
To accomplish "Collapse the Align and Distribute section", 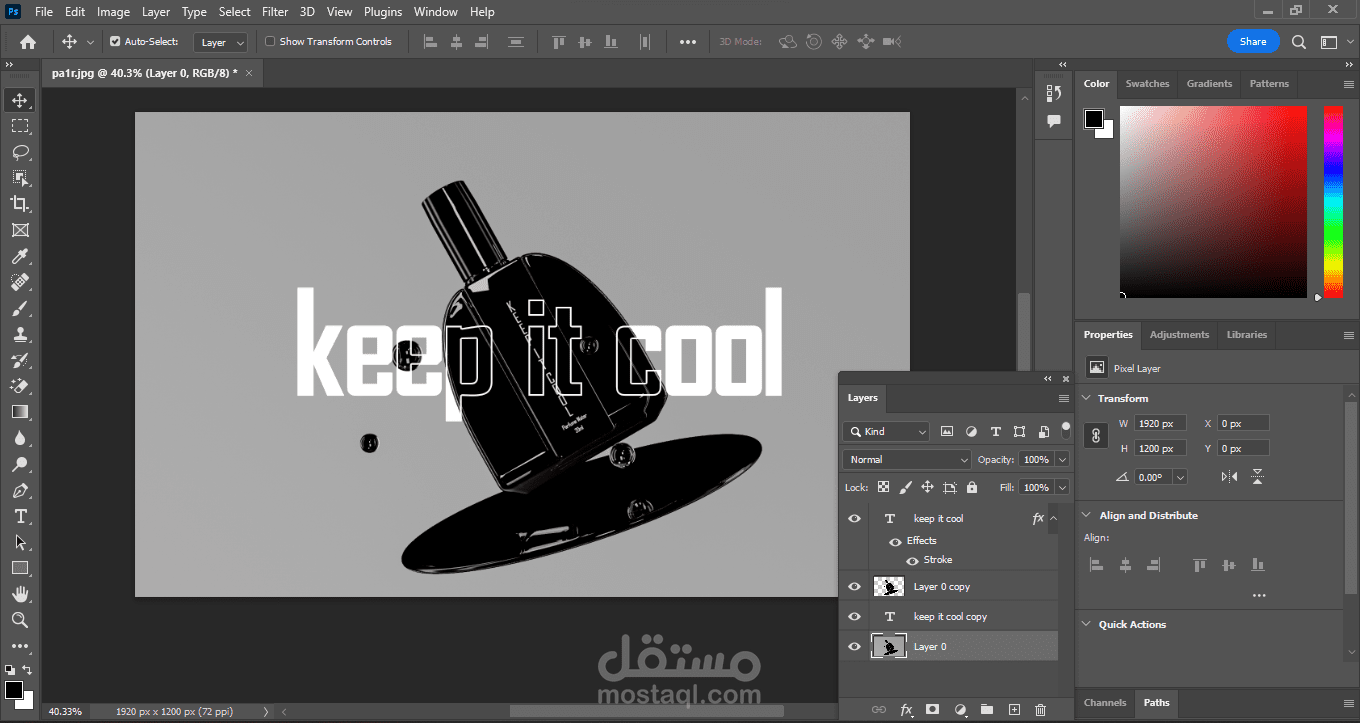I will [x=1087, y=515].
